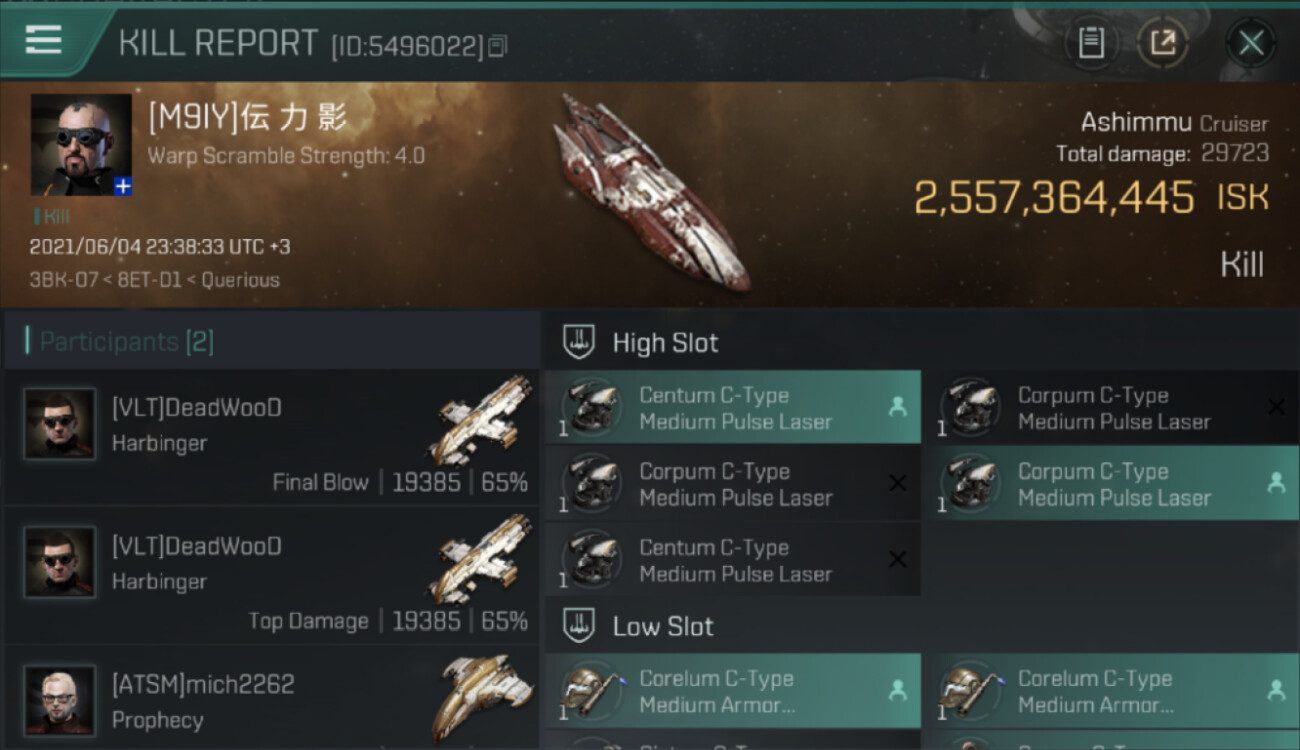Image resolution: width=1300 pixels, height=750 pixels.
Task: Select the highlighted Centum C-Type pulse laser
Action: tap(732, 408)
